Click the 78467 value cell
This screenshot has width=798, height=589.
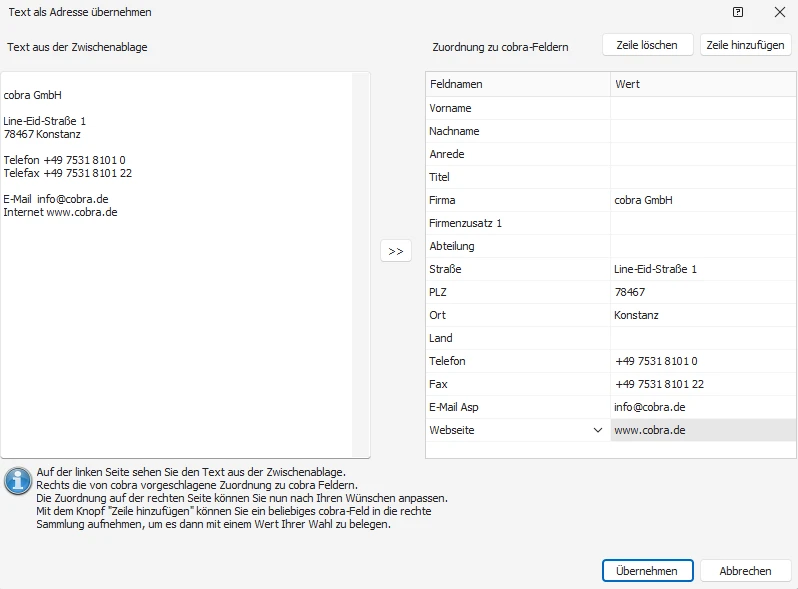703,292
